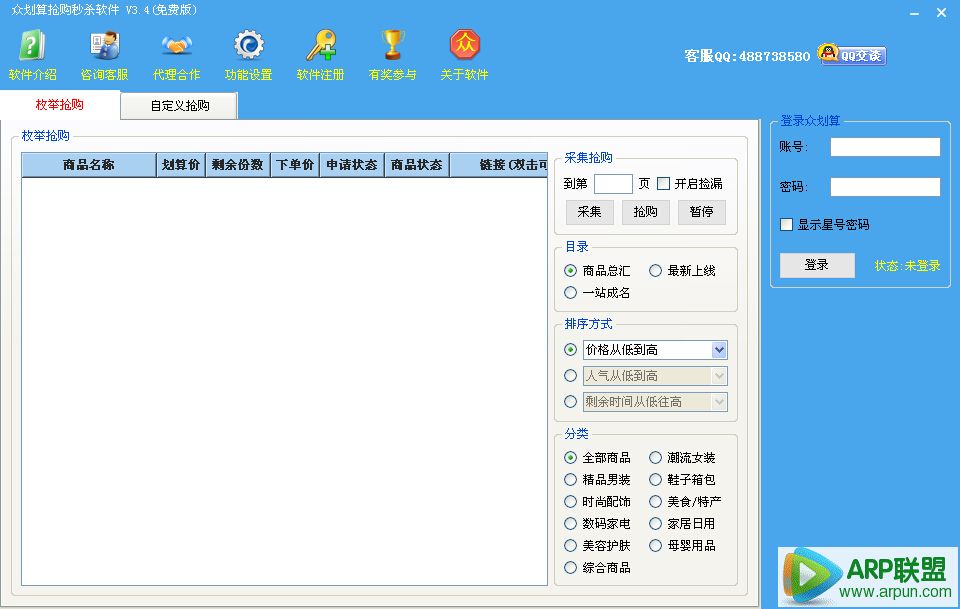Click the 抢购 button

click(645, 212)
